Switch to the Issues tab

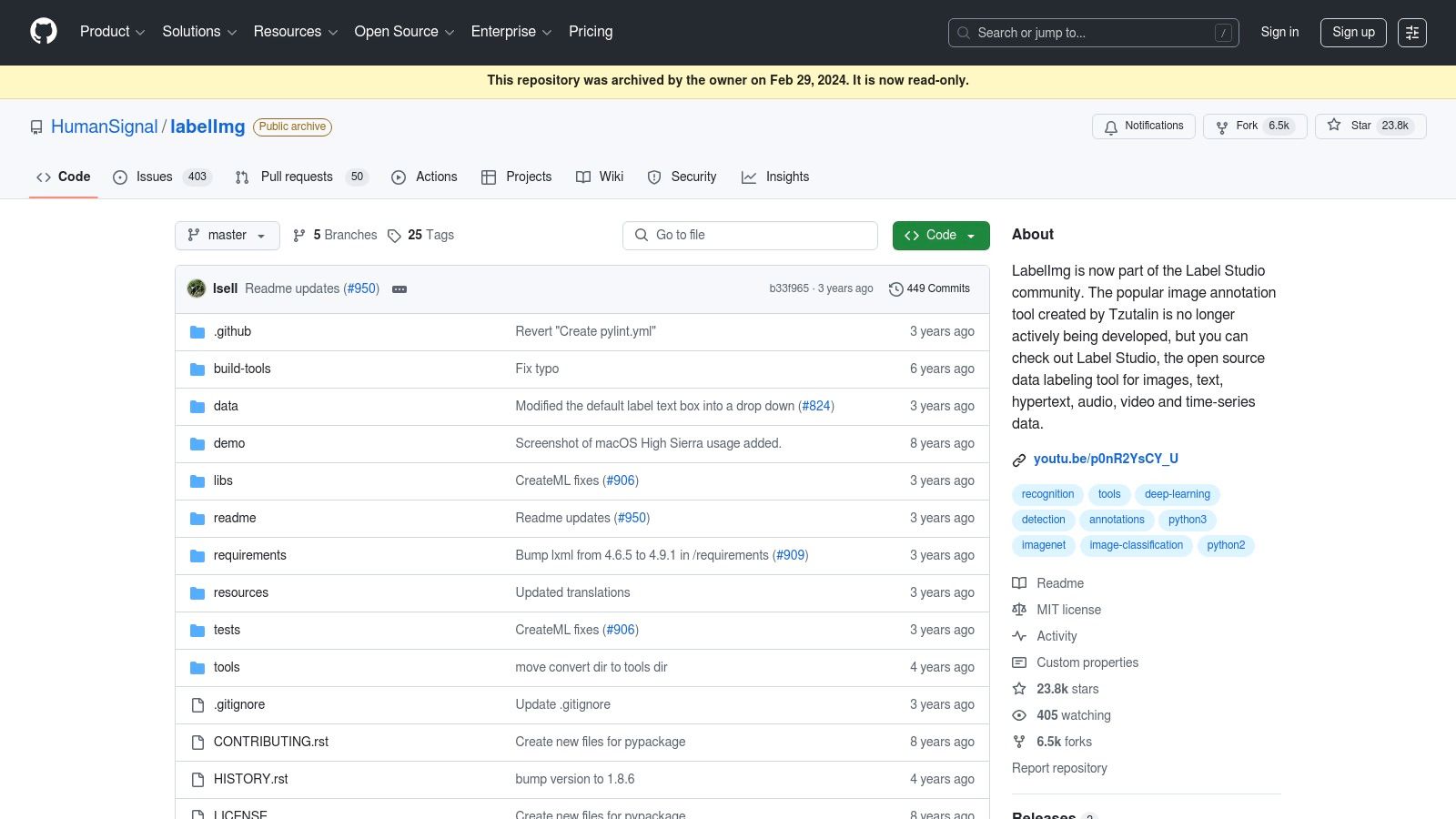pyautogui.click(x=162, y=177)
